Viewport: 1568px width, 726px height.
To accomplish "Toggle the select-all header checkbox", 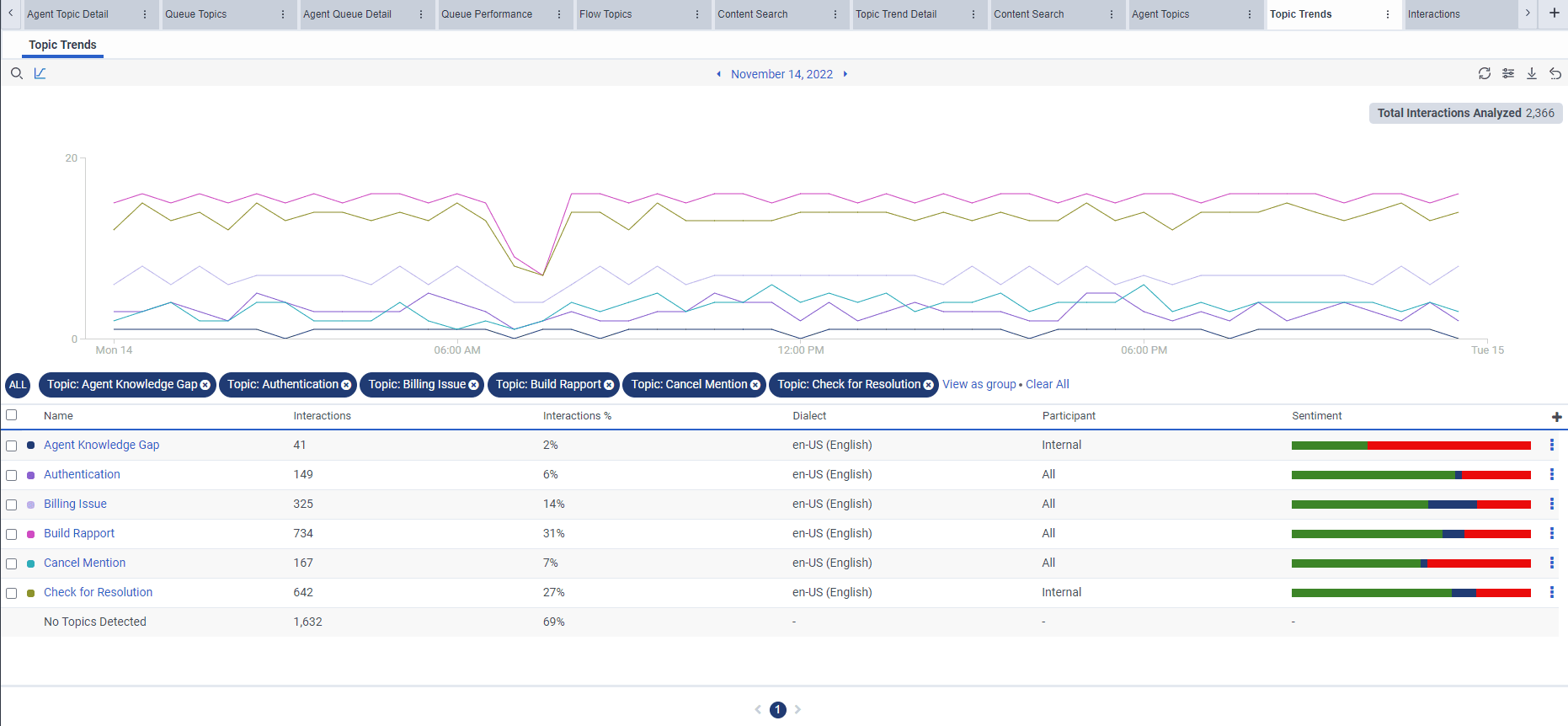I will click(x=12, y=415).
